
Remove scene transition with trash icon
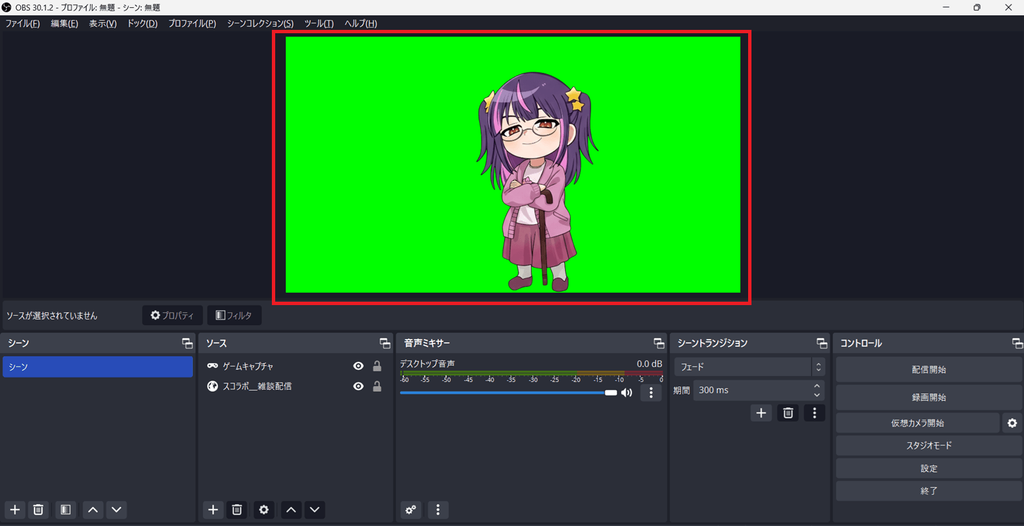788,413
